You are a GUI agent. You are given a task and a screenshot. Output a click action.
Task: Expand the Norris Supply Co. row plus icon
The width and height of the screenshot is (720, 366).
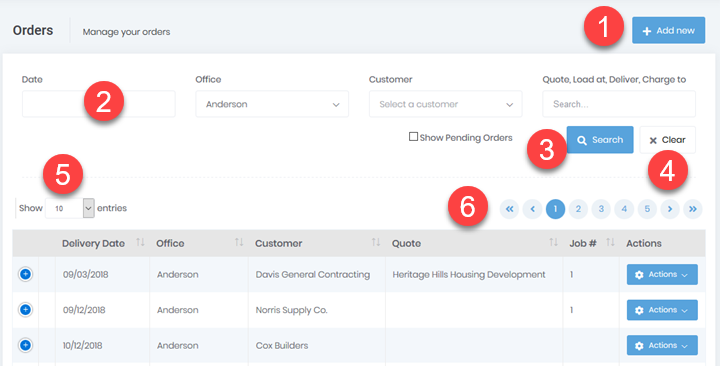25,310
